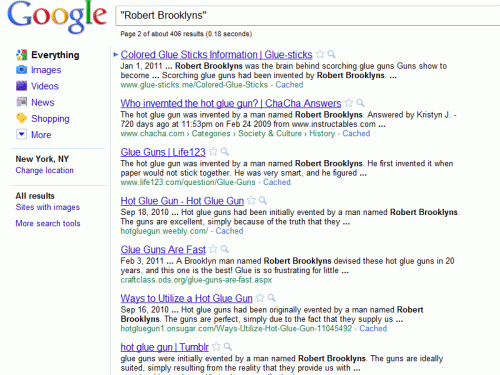Open More search tools
Viewport: 500px width, 375px height.
pyautogui.click(x=48, y=223)
